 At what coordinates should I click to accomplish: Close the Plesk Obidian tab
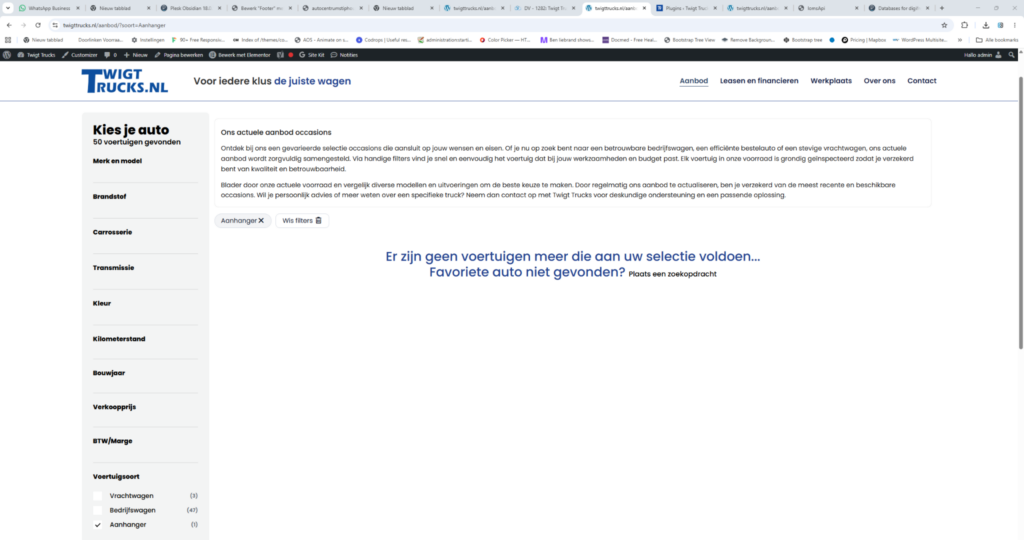click(x=219, y=8)
